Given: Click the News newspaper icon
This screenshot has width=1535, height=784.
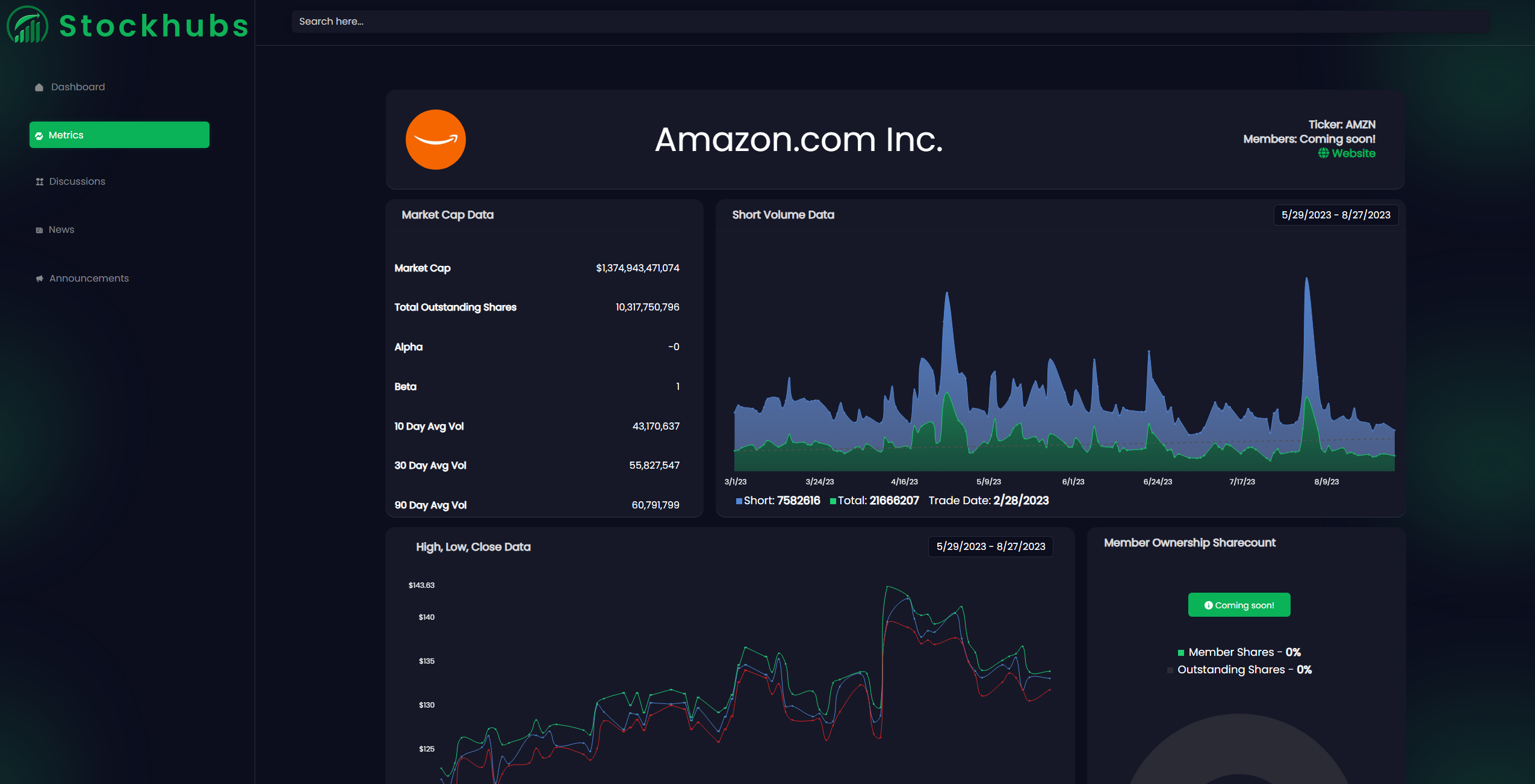Looking at the screenshot, I should click(x=39, y=230).
